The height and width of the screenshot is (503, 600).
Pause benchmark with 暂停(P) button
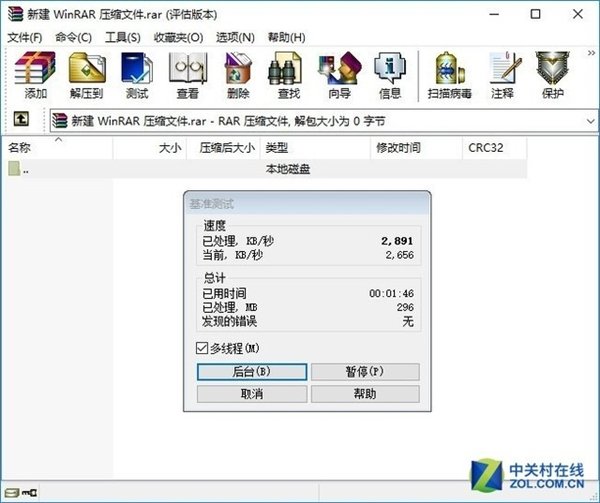click(365, 372)
